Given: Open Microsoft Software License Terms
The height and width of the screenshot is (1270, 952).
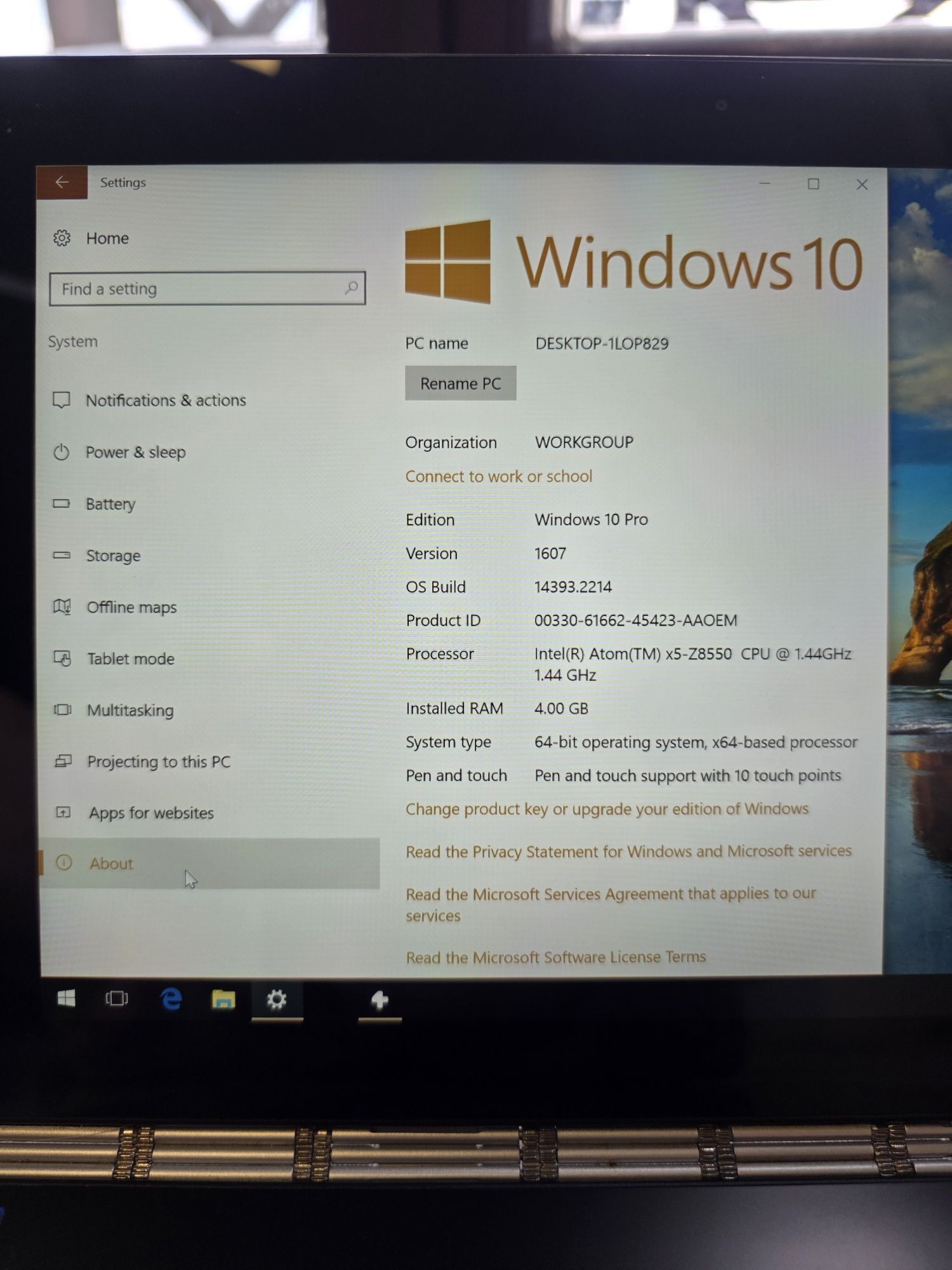Looking at the screenshot, I should tap(556, 957).
